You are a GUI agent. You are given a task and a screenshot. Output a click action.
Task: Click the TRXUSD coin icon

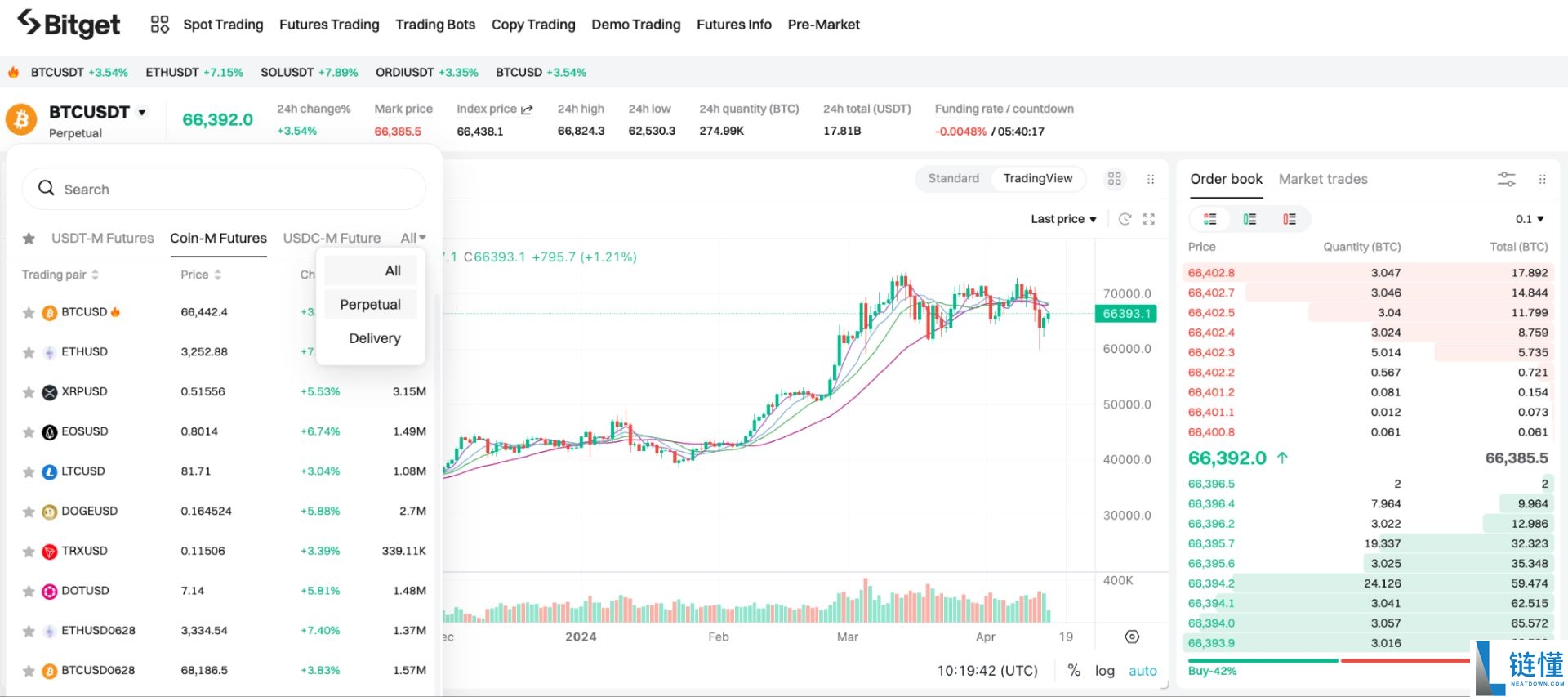[x=50, y=552]
